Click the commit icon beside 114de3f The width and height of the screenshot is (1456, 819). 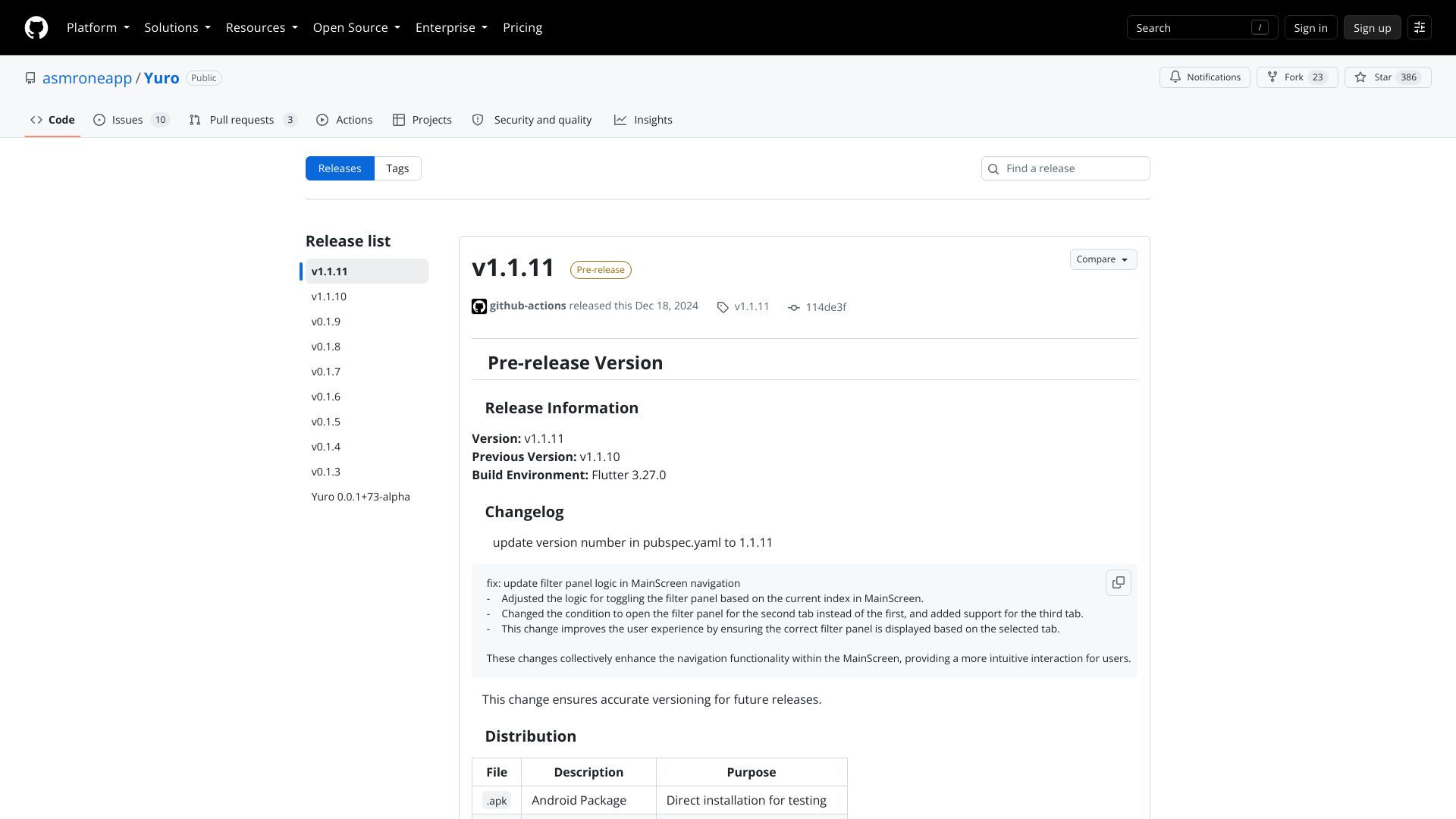pos(793,307)
